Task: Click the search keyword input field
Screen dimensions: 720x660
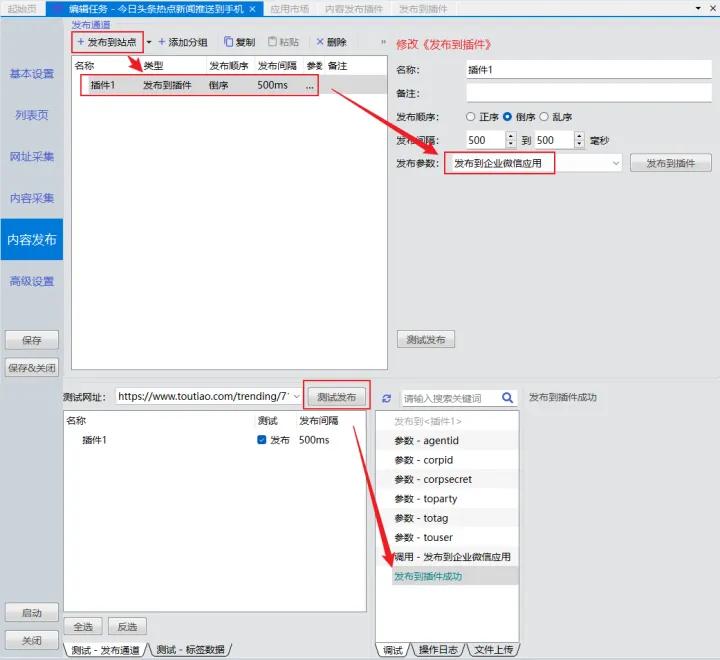Action: point(450,398)
